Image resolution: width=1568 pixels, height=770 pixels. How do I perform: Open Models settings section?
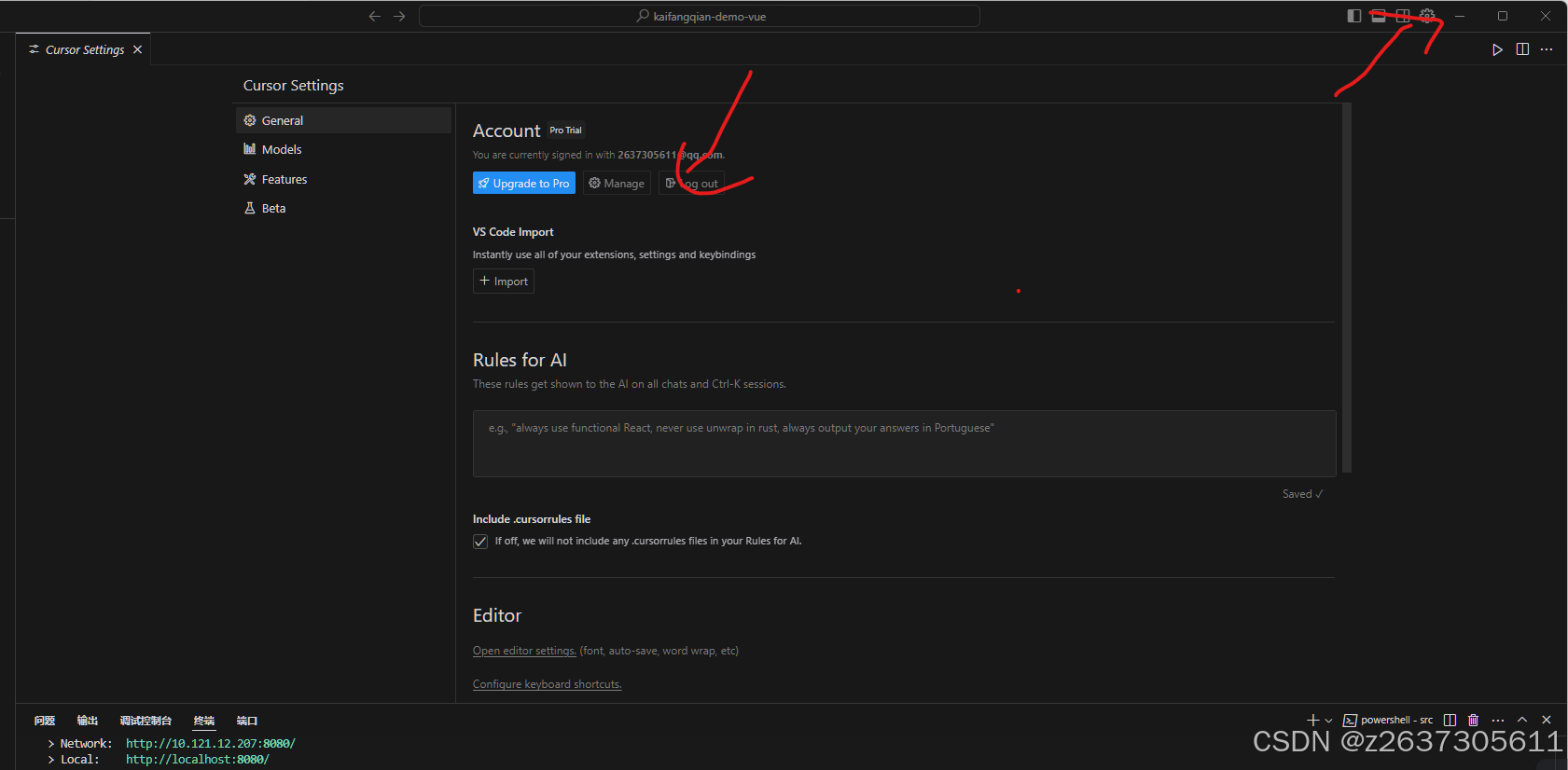(343, 149)
